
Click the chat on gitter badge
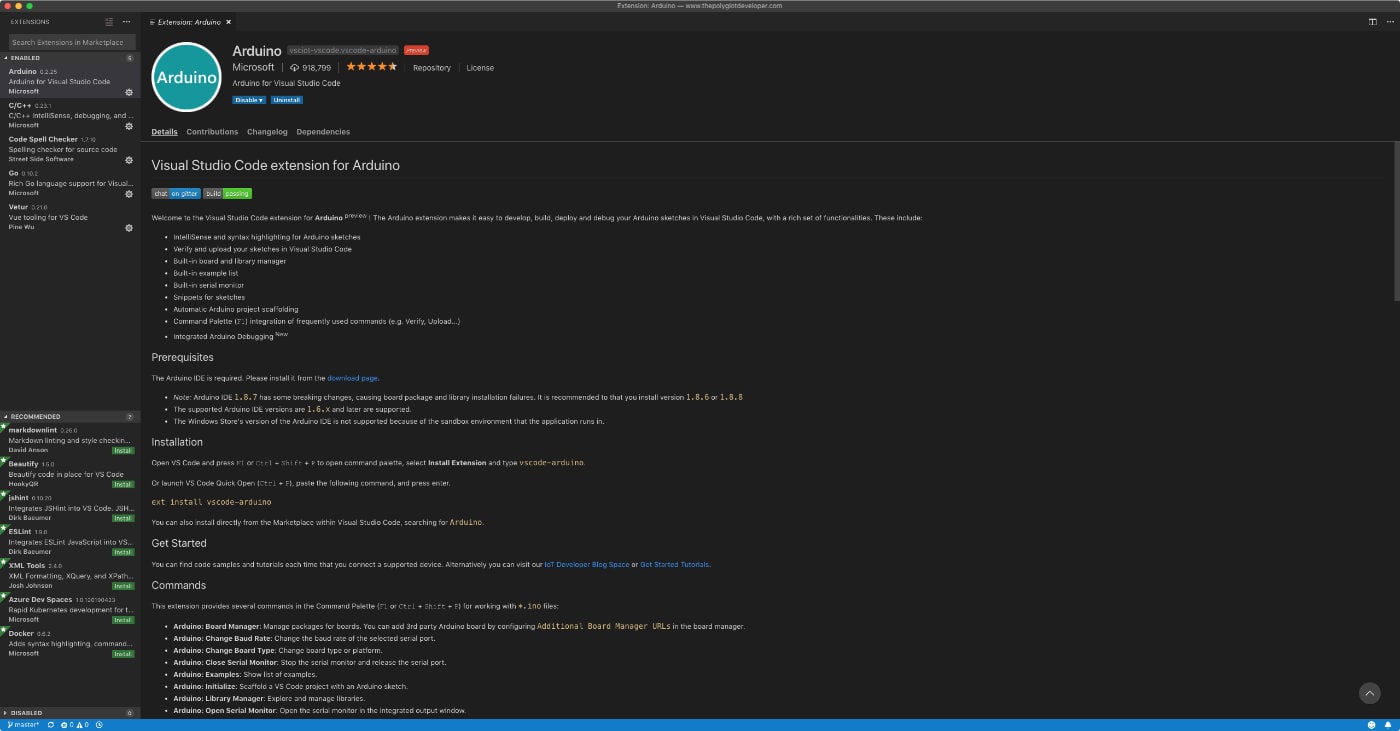point(176,193)
